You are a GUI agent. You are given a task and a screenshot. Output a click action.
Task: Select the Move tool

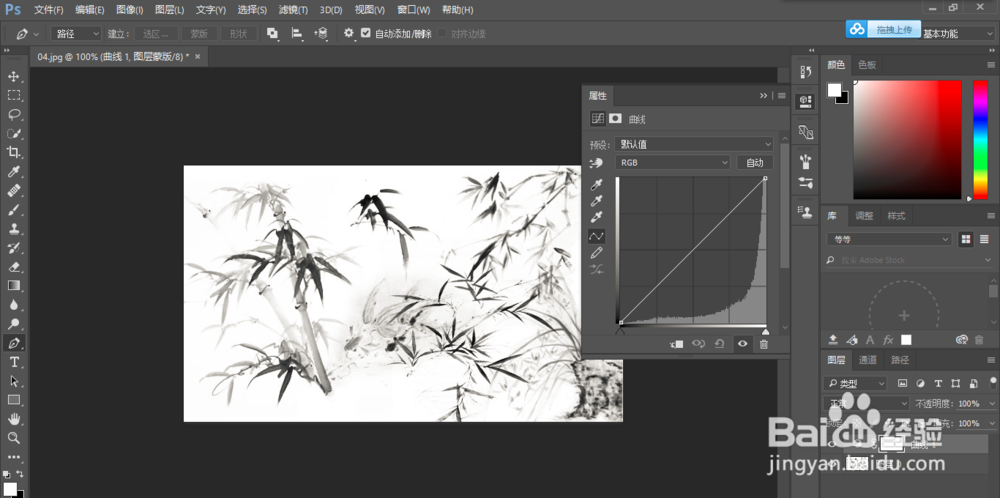pos(13,77)
